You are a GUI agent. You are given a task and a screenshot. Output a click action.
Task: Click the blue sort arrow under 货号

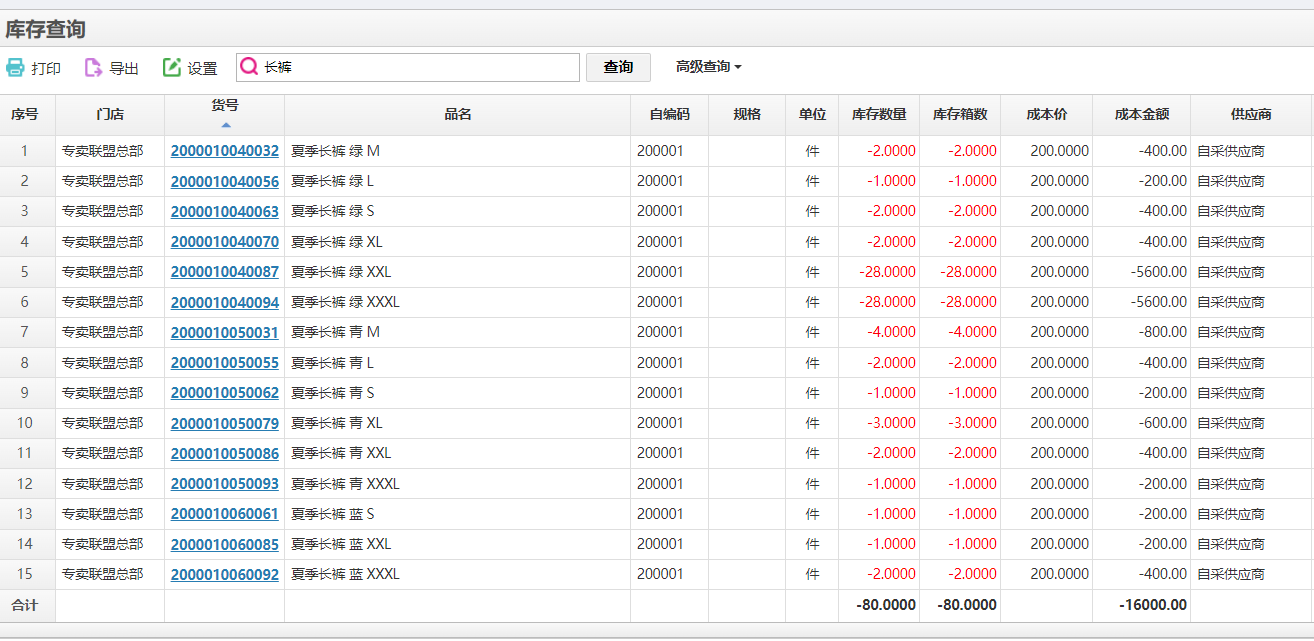[x=224, y=124]
